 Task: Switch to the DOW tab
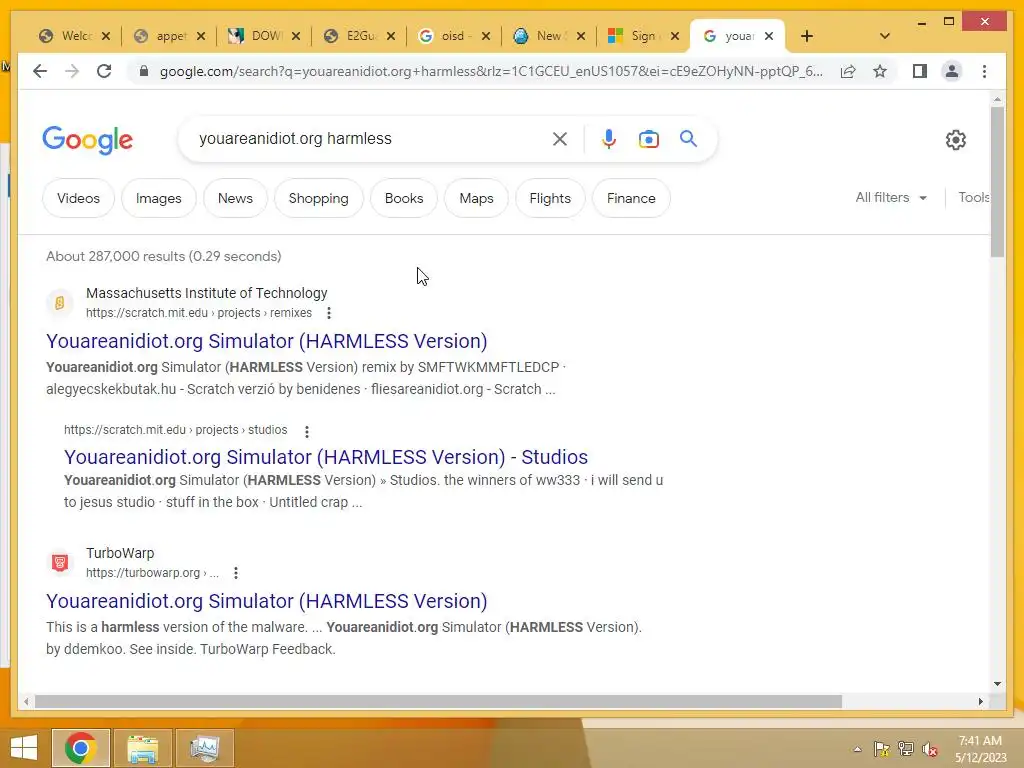[x=255, y=36]
